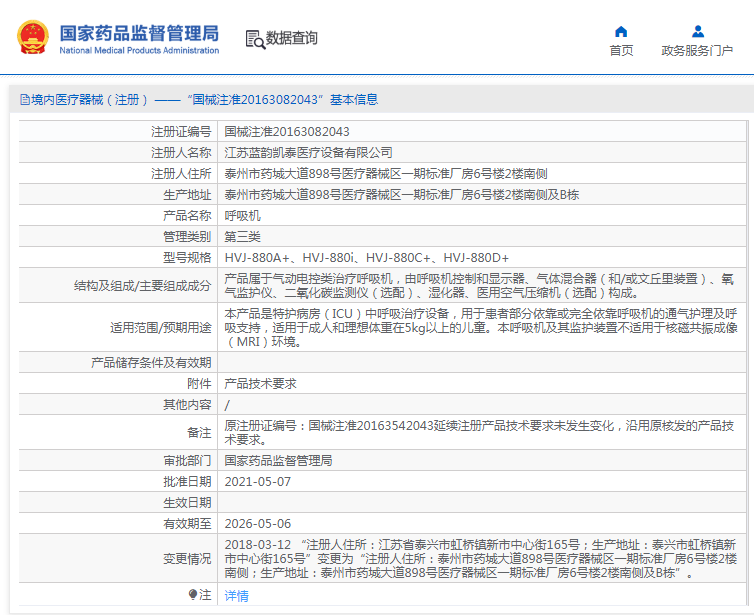754x615 pixels.
Task: Click registration number 国械注准20163082043 cell
Action: pos(287,131)
